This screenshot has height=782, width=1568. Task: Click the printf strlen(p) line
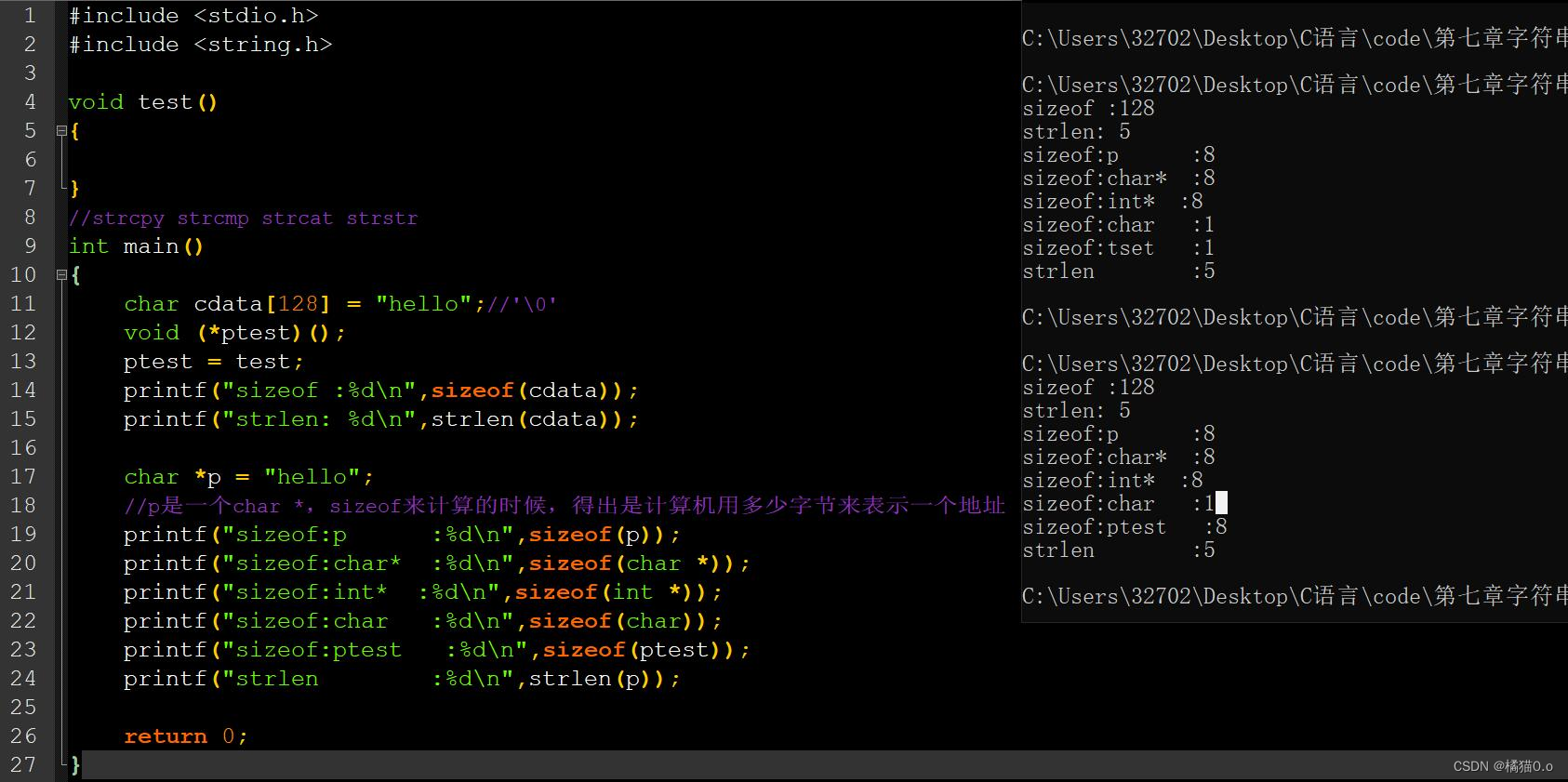[x=402, y=679]
